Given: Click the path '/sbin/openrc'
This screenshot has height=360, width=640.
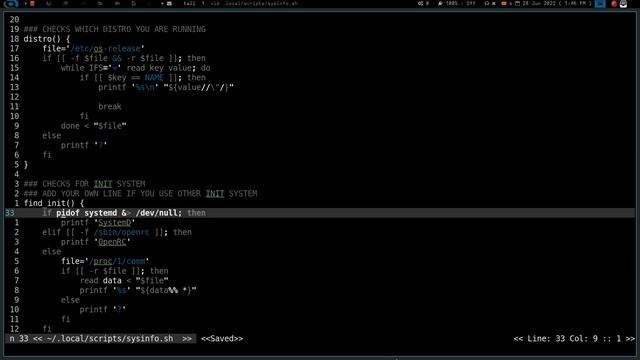Looking at the screenshot, I should point(122,232).
